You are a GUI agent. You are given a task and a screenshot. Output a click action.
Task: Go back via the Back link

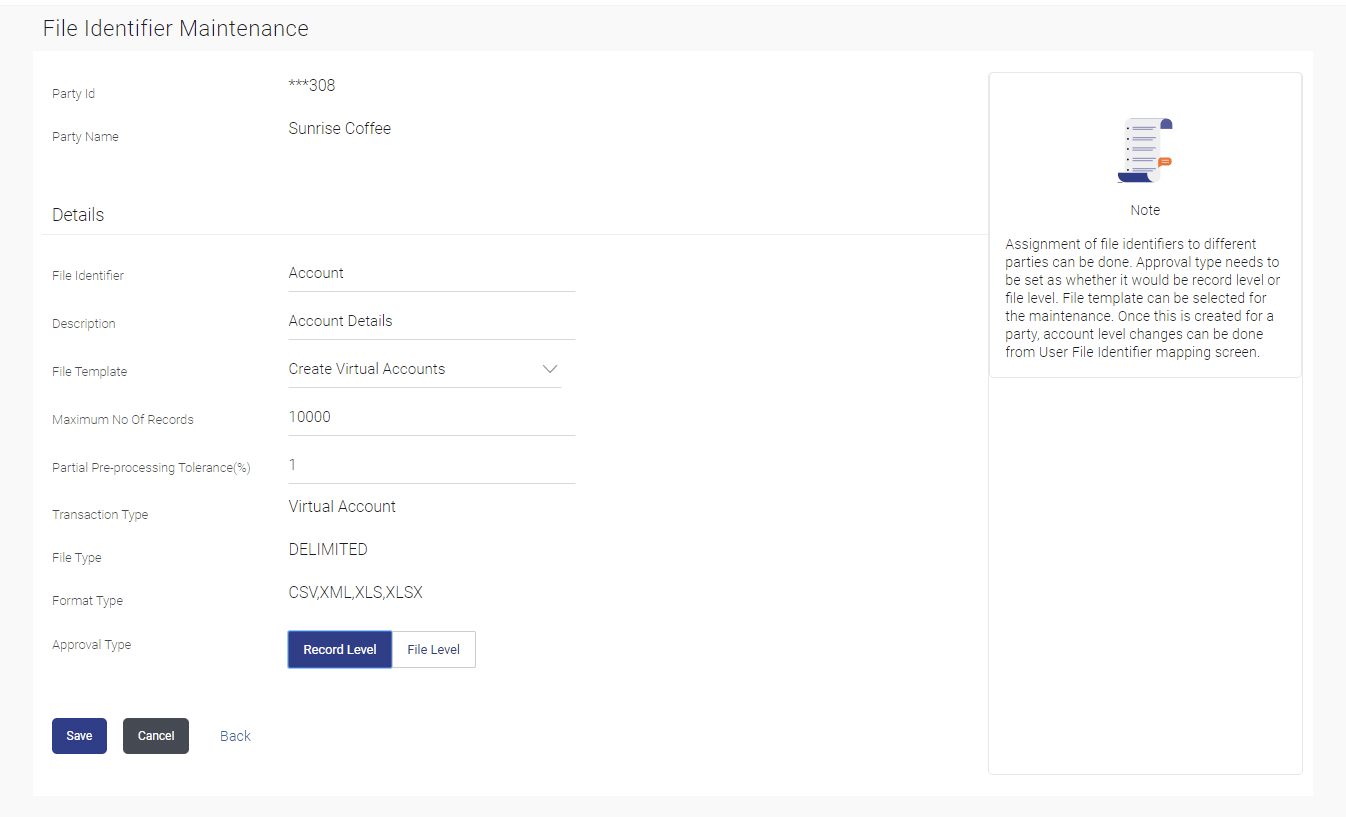pos(235,736)
